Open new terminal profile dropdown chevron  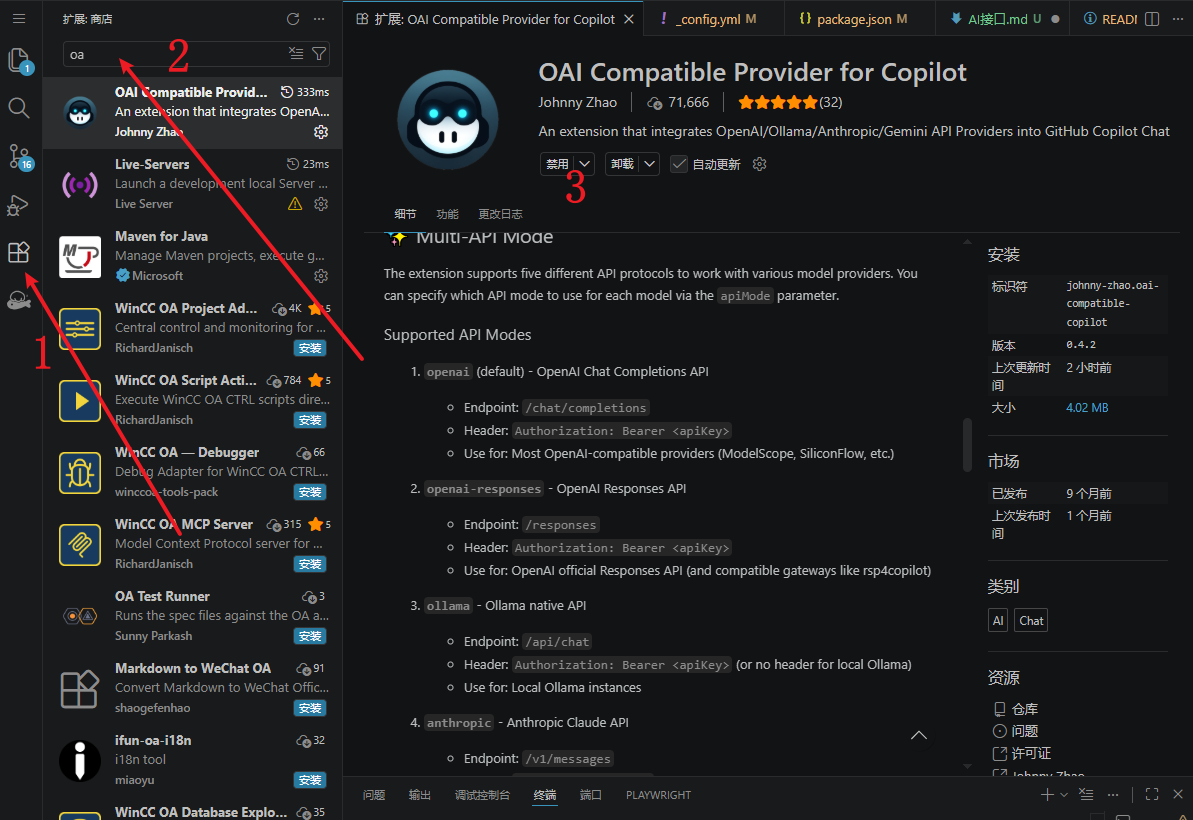click(1064, 794)
